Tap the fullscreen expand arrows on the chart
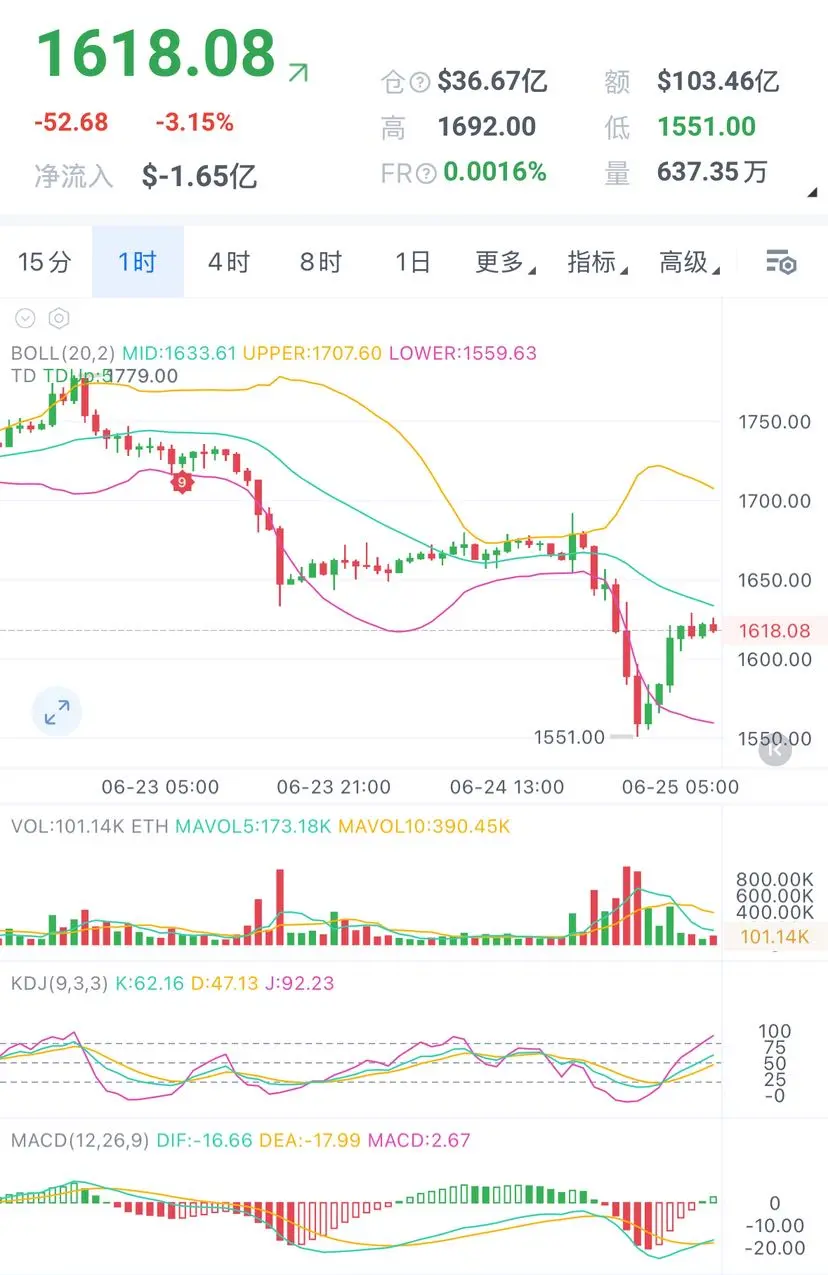The image size is (828, 1275). pyautogui.click(x=57, y=712)
